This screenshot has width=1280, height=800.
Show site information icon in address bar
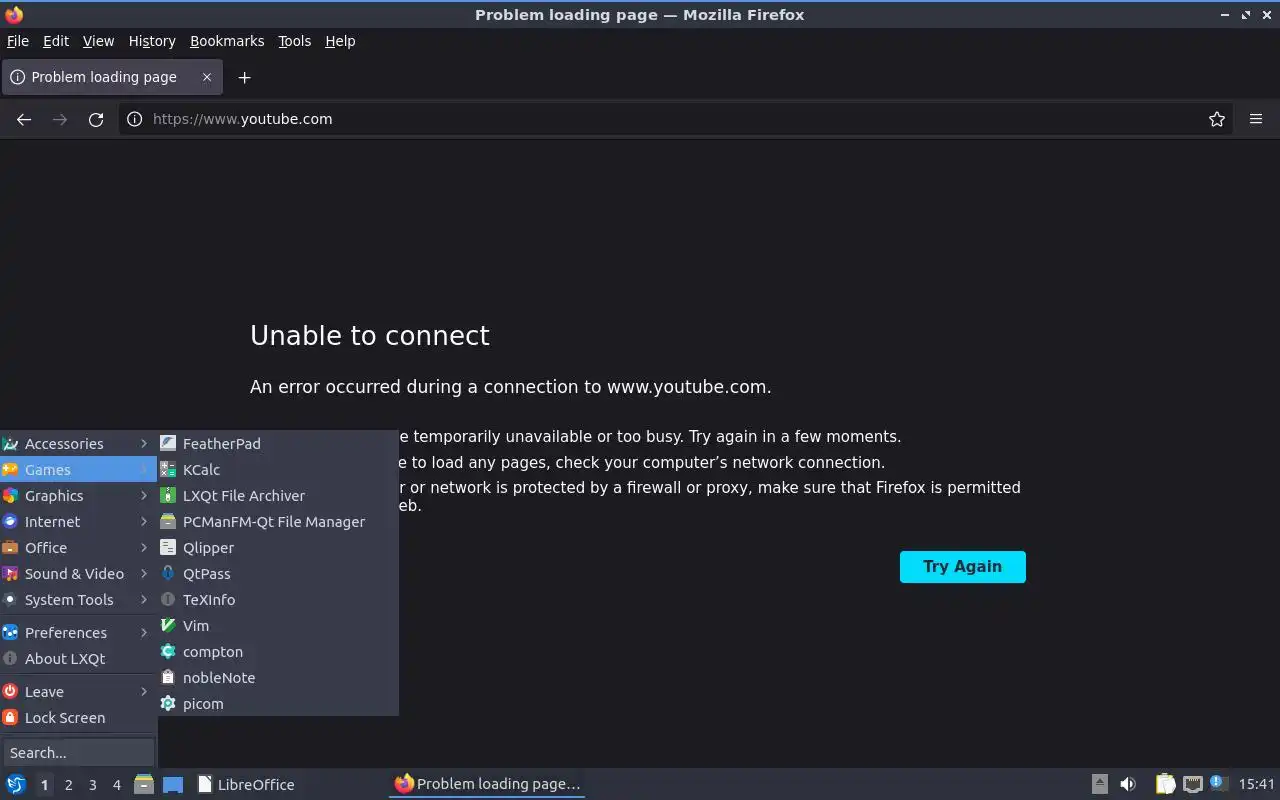tap(135, 119)
